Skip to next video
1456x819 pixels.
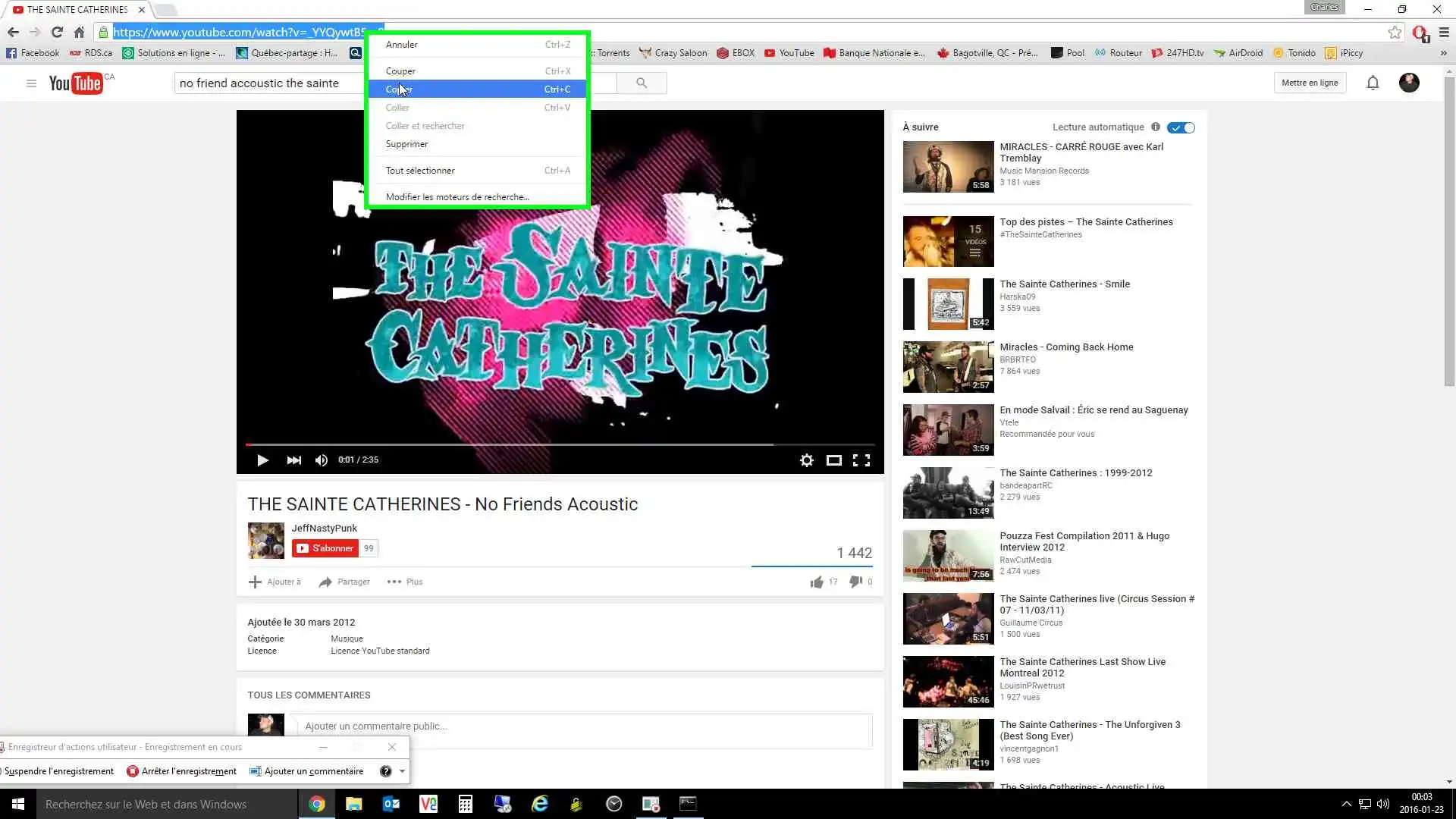[x=293, y=460]
